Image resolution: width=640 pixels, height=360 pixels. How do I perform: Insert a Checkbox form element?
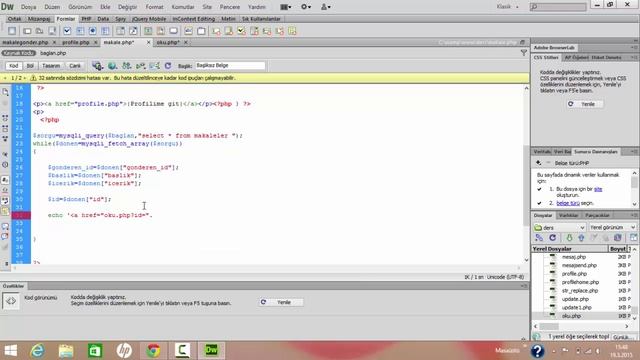pos(67,31)
